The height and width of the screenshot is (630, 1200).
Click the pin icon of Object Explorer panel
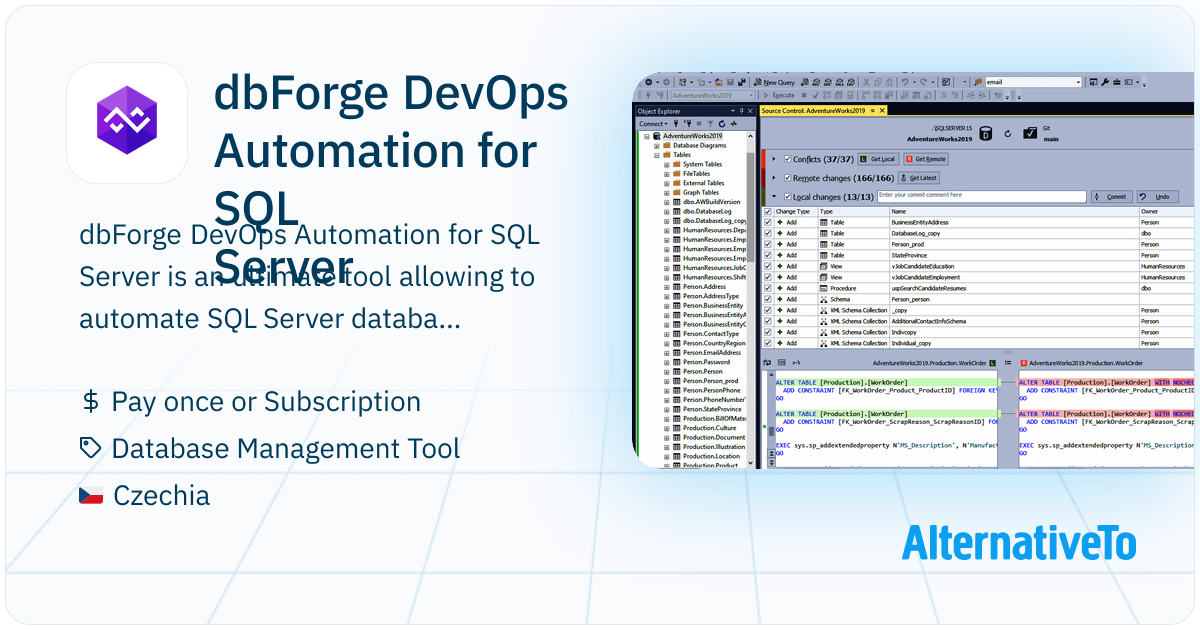click(x=741, y=111)
